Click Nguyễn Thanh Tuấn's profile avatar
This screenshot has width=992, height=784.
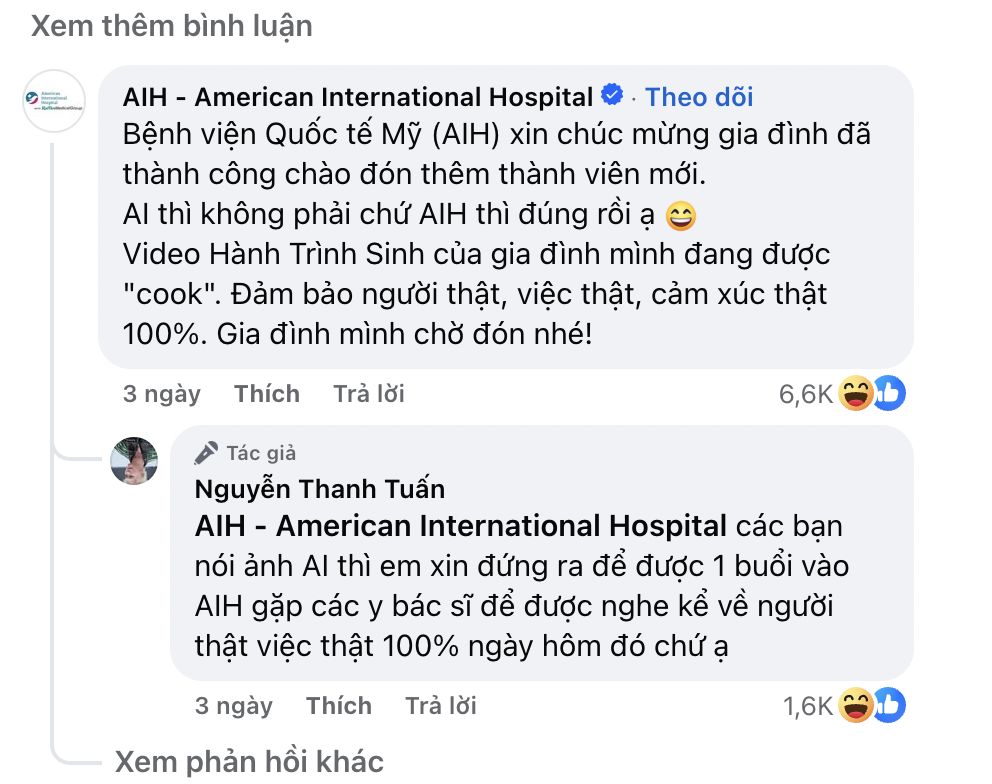(x=134, y=460)
